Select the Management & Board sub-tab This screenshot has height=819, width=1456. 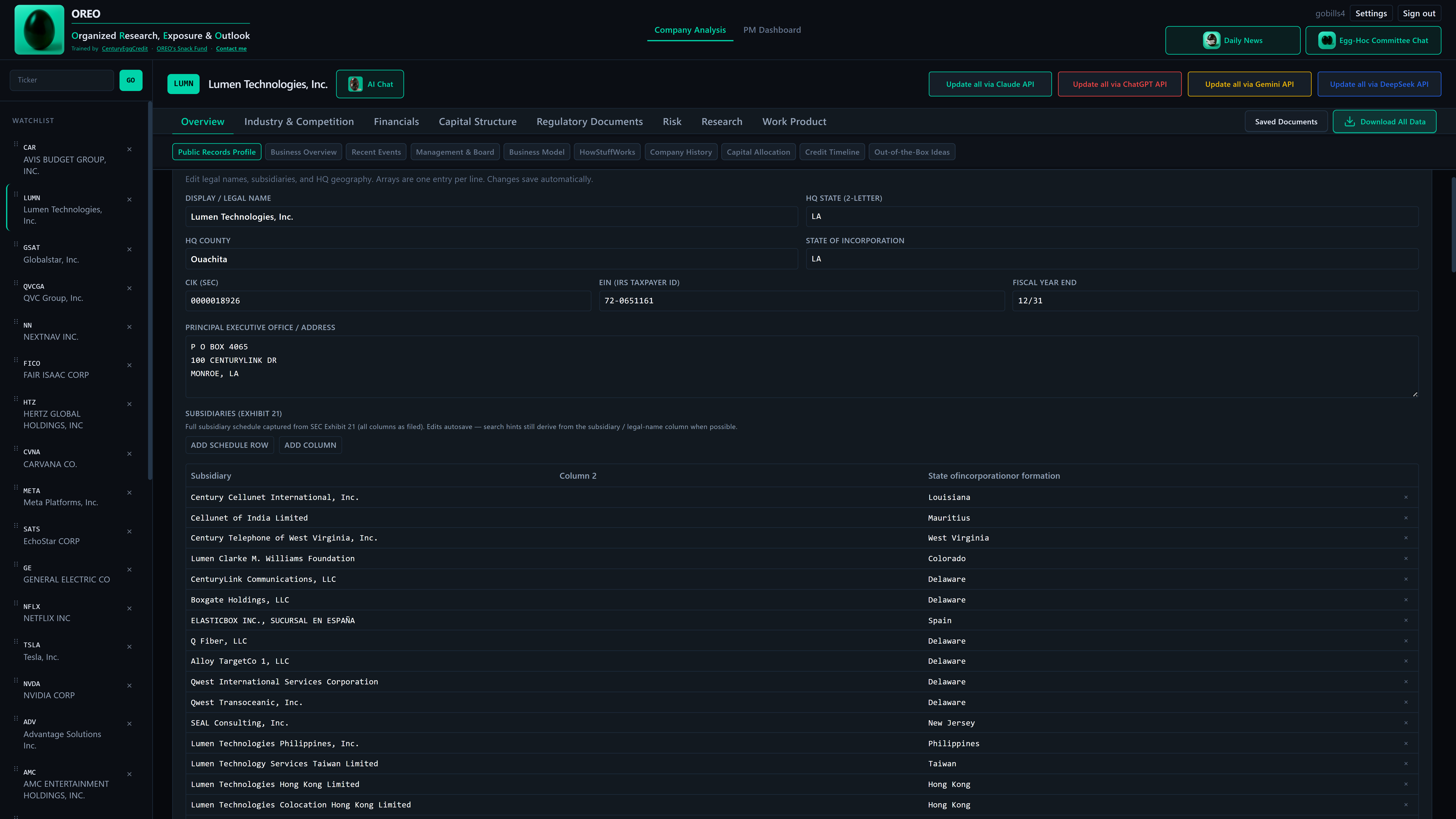tap(455, 152)
